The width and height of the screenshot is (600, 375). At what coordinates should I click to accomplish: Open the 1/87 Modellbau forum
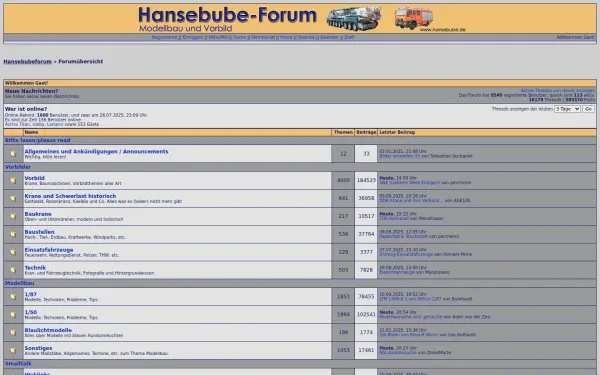(31, 294)
